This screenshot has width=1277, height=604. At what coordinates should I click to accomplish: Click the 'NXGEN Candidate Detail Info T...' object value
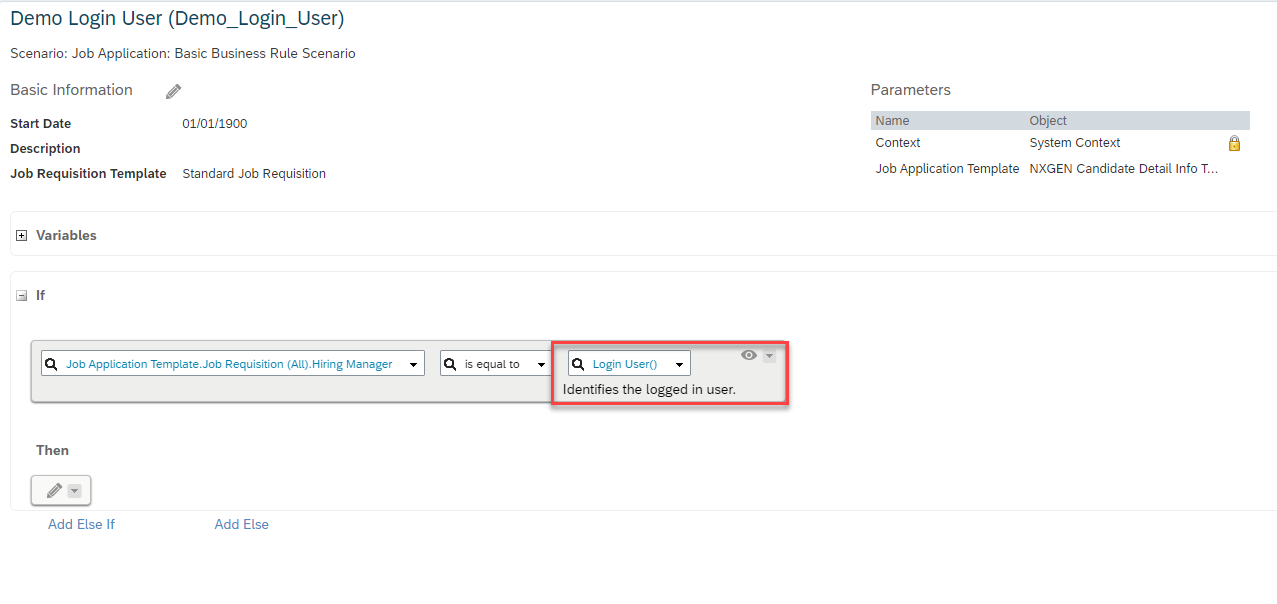coord(1124,169)
